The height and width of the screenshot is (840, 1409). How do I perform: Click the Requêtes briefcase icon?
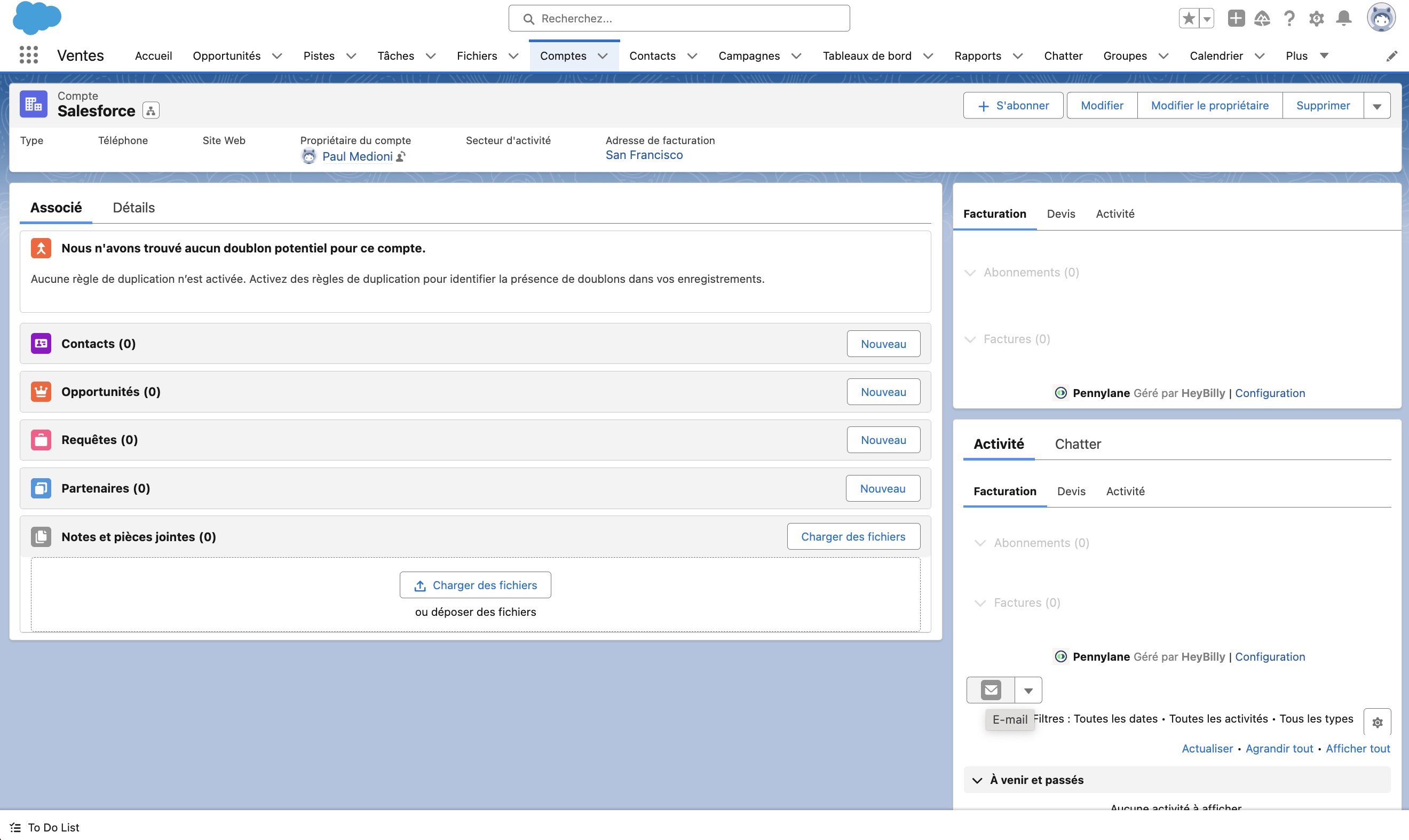41,440
